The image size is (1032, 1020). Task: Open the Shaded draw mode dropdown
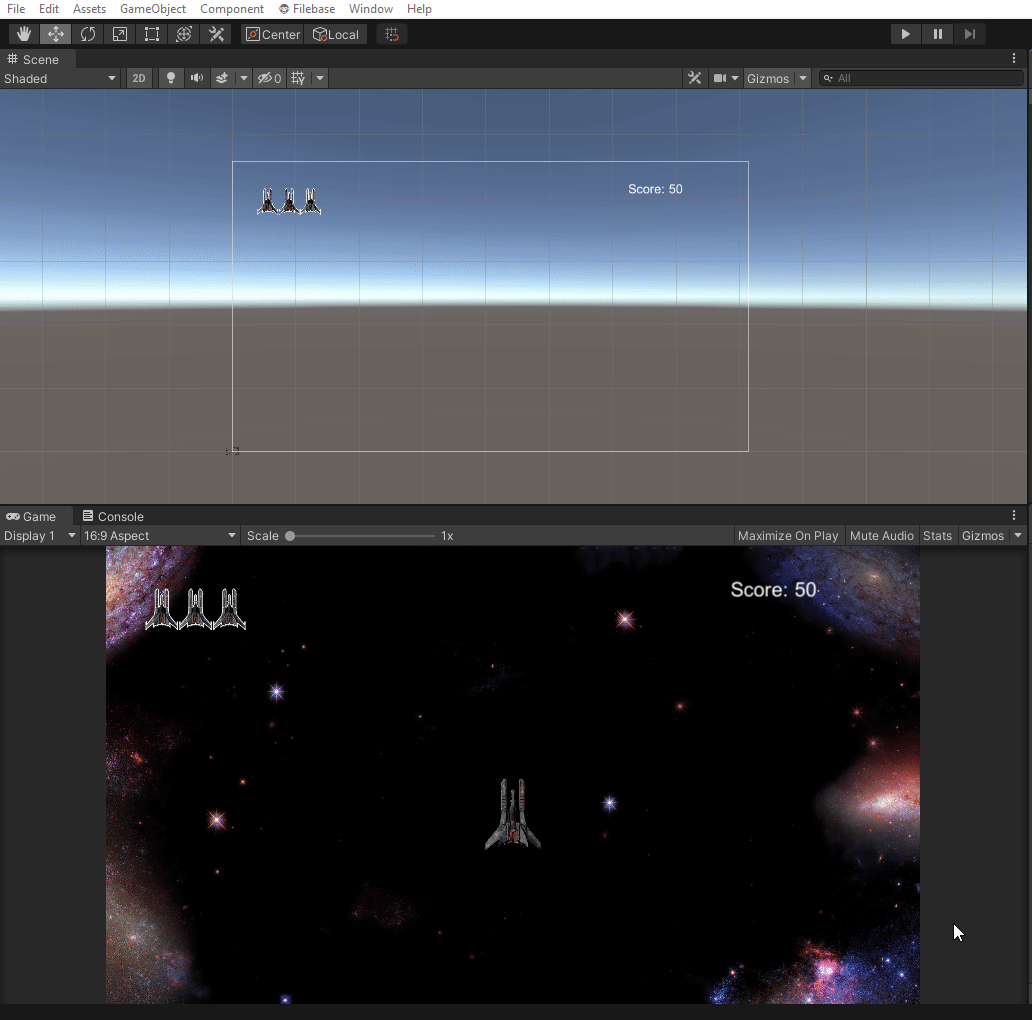point(60,78)
